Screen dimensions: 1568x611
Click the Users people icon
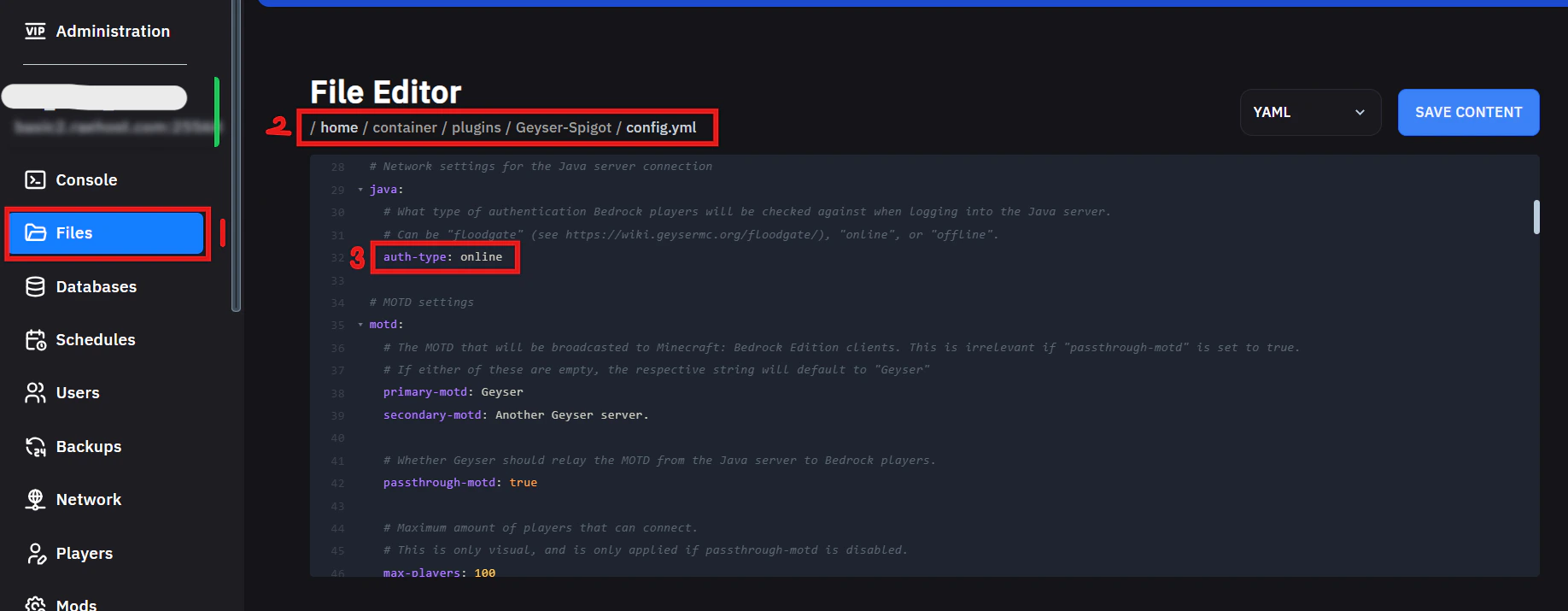tap(35, 393)
